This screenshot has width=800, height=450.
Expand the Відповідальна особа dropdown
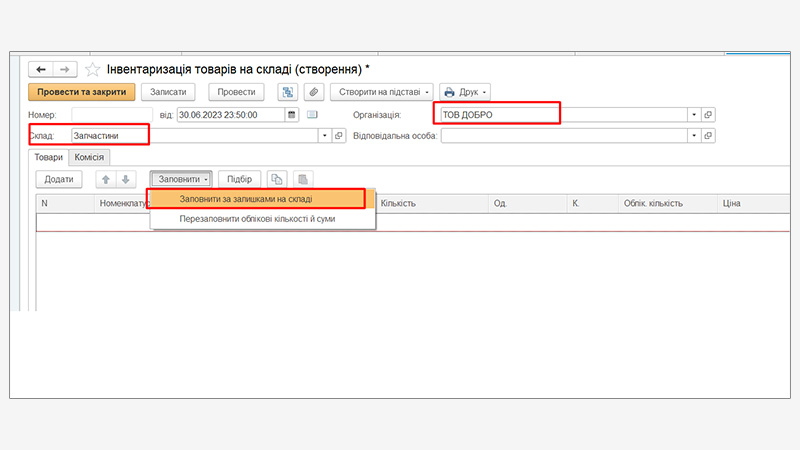(693, 135)
